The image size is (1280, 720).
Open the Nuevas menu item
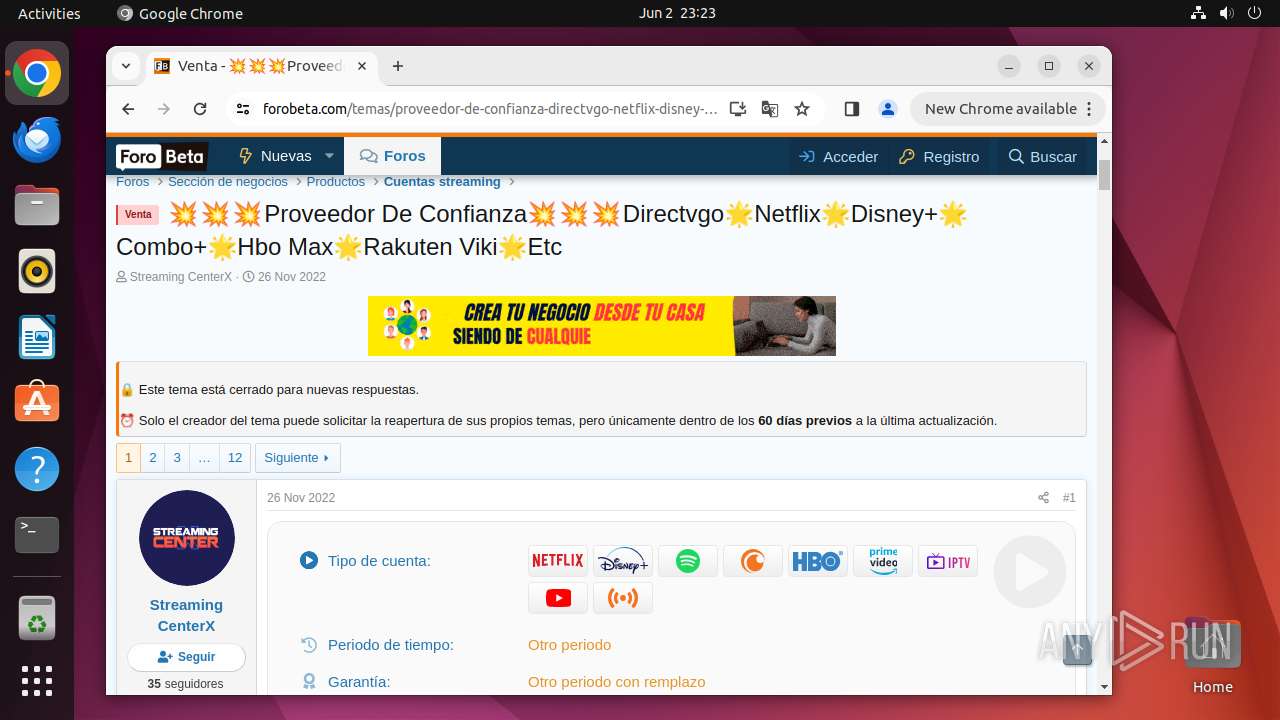[x=275, y=156]
